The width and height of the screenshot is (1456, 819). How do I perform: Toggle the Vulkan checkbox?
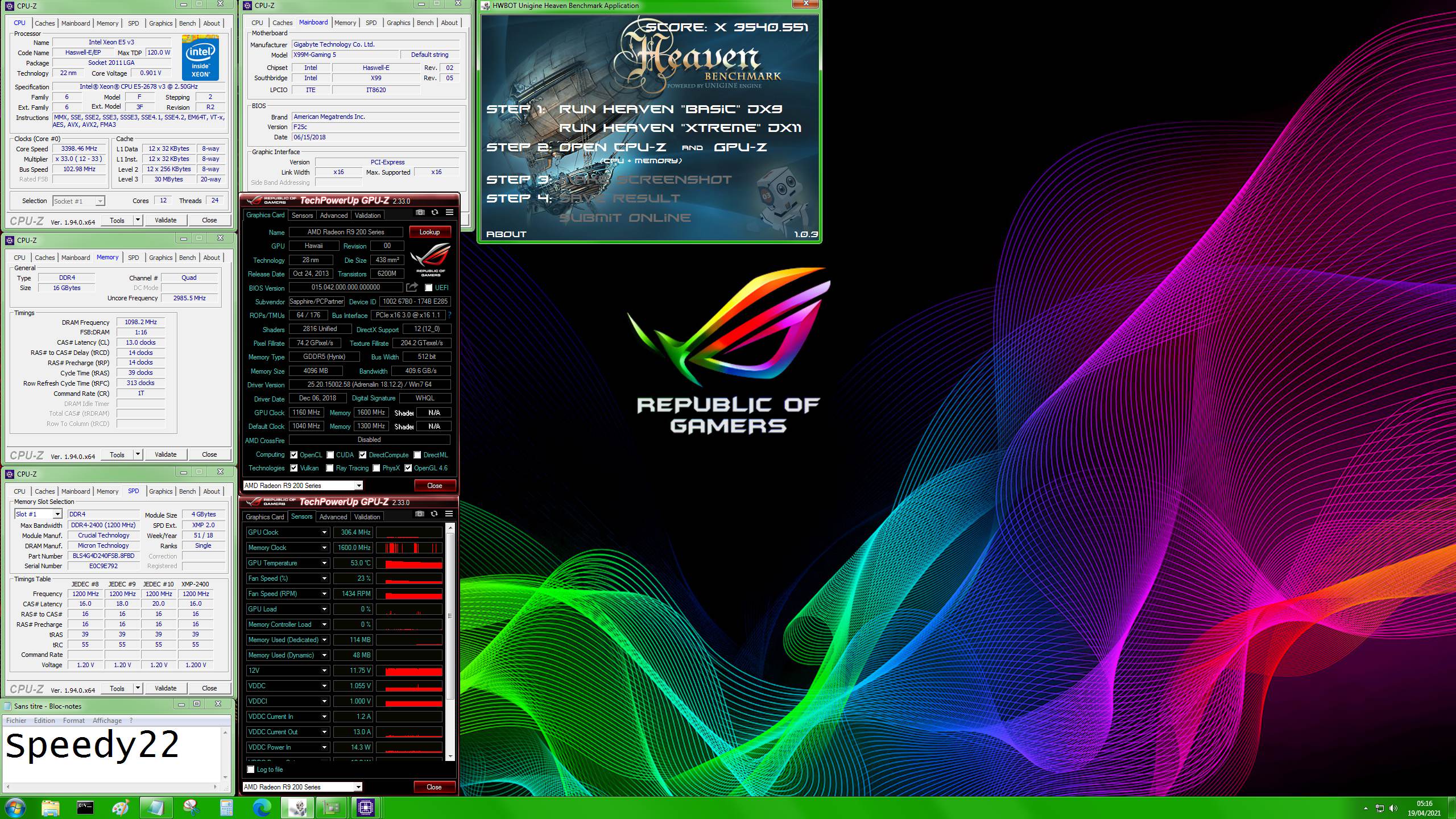pyautogui.click(x=293, y=468)
